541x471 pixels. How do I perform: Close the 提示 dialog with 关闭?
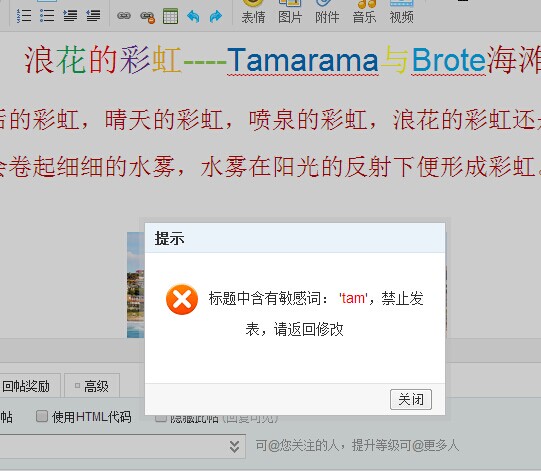tap(411, 399)
